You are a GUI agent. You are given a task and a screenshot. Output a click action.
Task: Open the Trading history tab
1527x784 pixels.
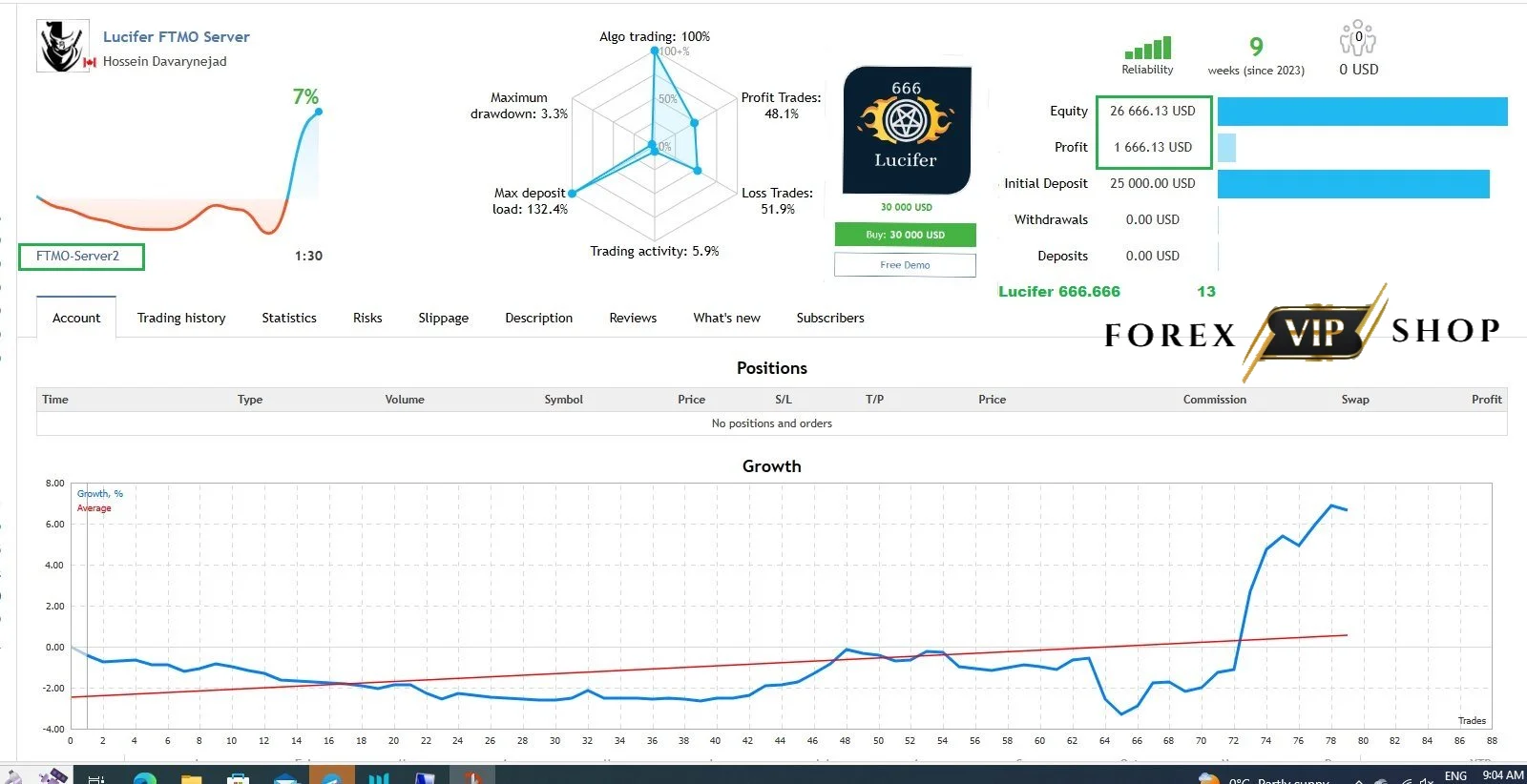(x=181, y=318)
